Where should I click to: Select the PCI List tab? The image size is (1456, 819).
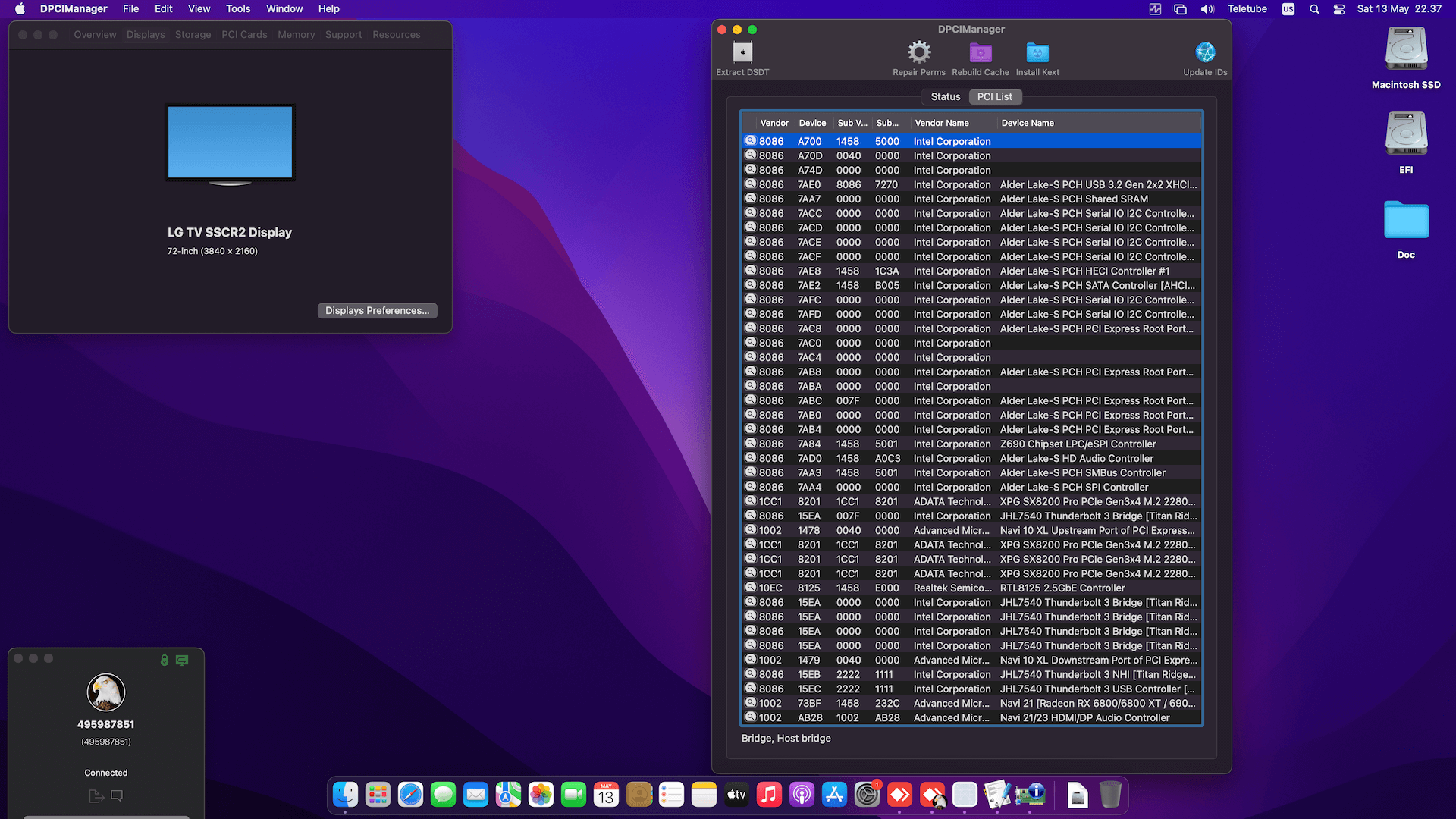(994, 96)
